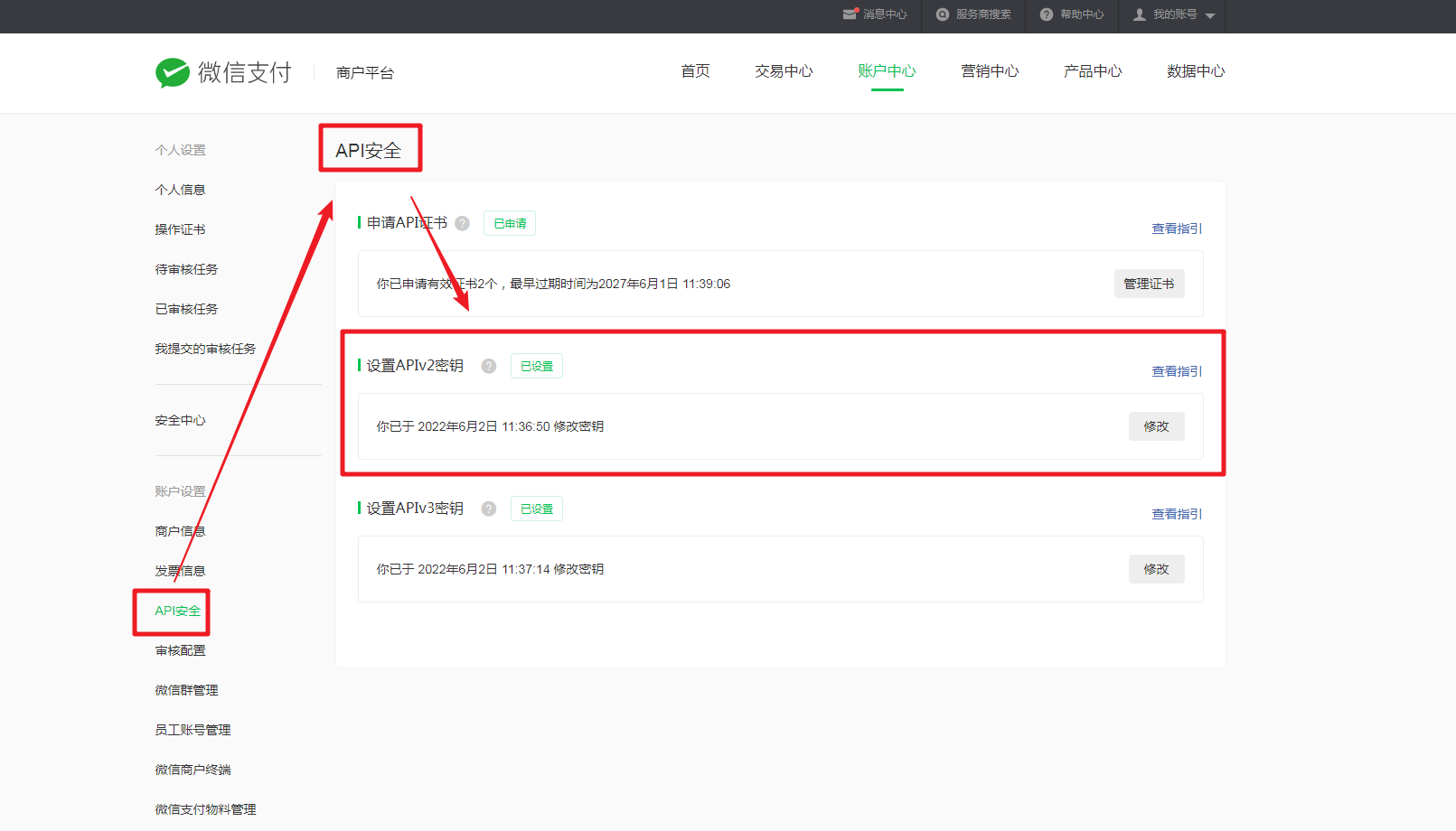Expand the 我的账号 dropdown arrow
Viewport: 1456px width, 831px height.
click(1210, 16)
